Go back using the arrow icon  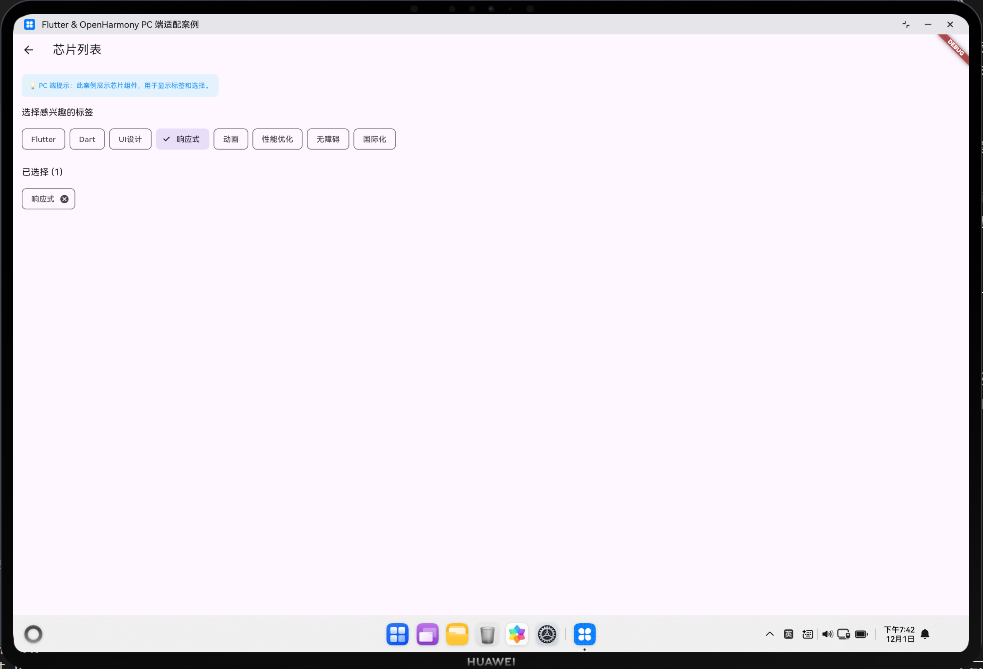coord(29,50)
